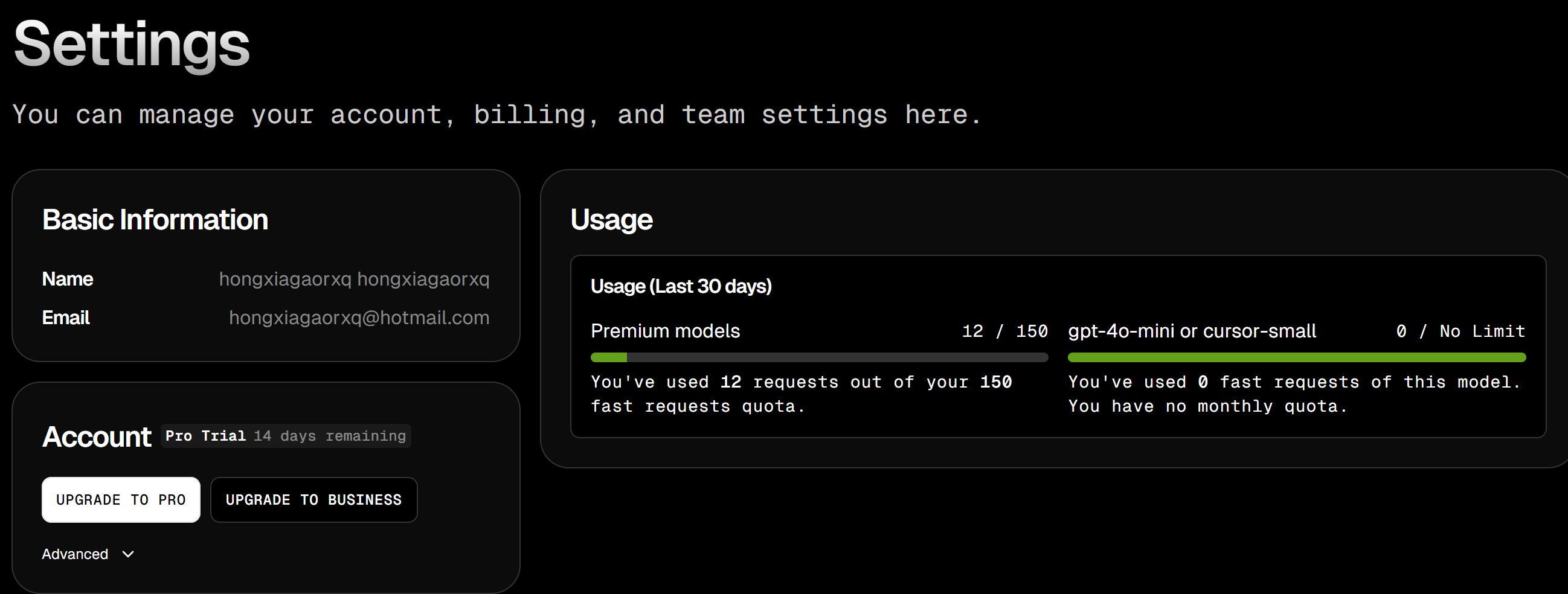Click the fast requests quota description text
This screenshot has height=594, width=1568.
[800, 394]
